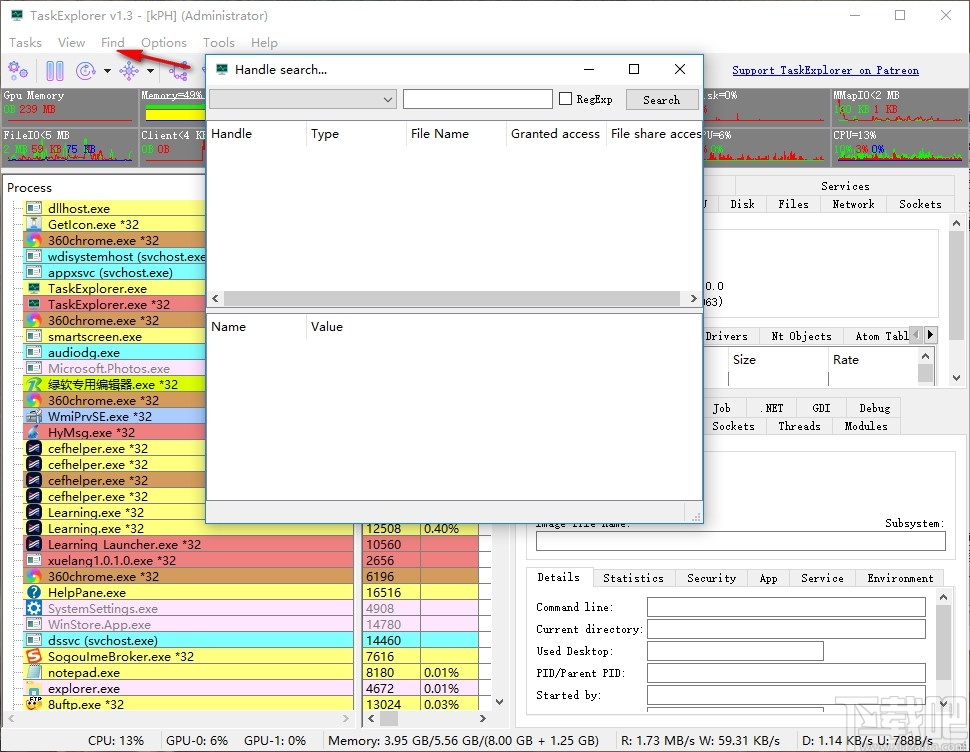Open the search type combo box
Viewport: 970px width, 752px height.
(x=303, y=99)
